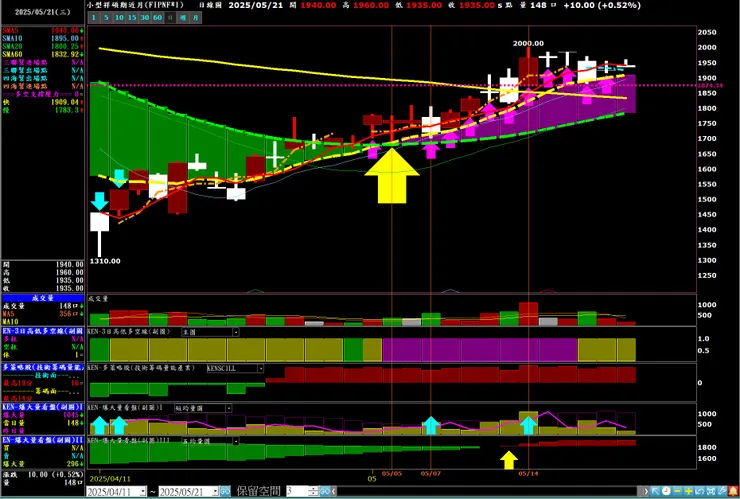Zoom in chart with yellow plus icon
This screenshot has height=499, width=740.
[688, 491]
